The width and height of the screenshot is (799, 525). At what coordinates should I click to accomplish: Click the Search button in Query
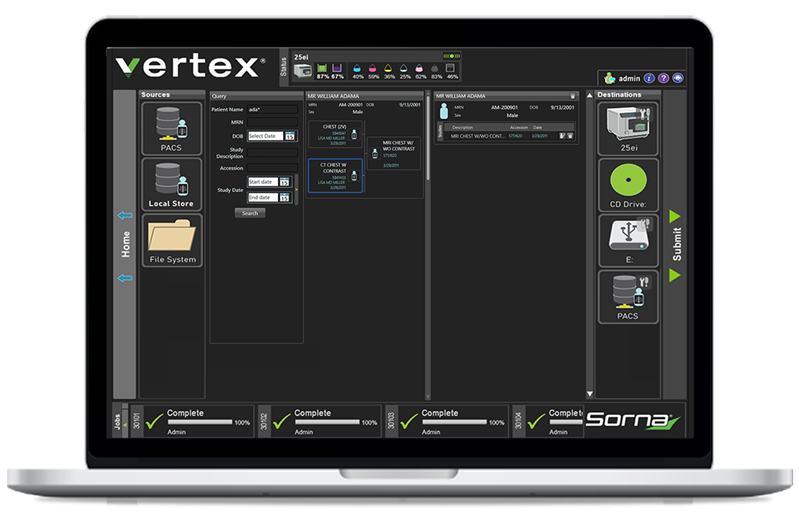250,213
